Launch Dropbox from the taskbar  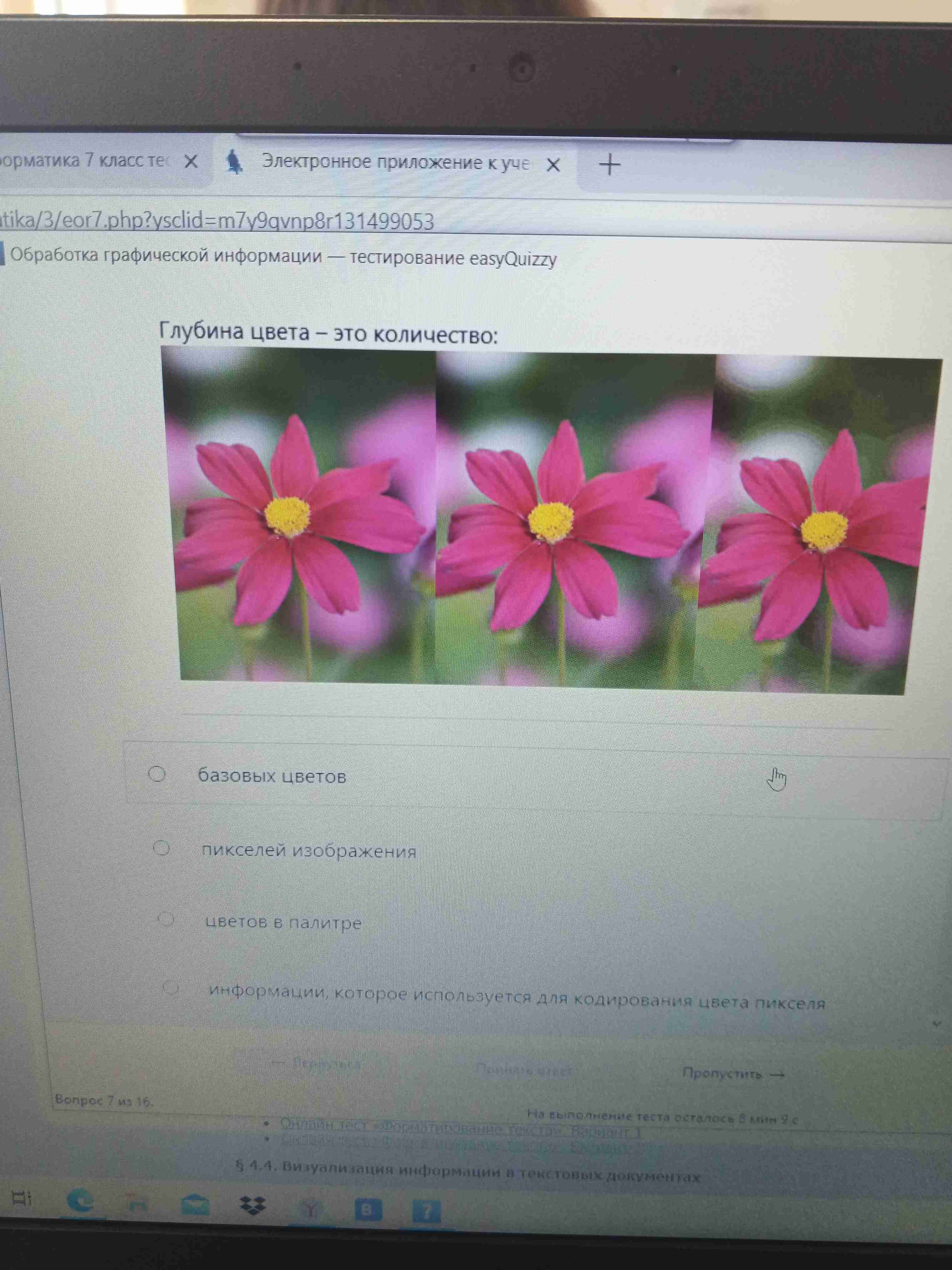(252, 1205)
